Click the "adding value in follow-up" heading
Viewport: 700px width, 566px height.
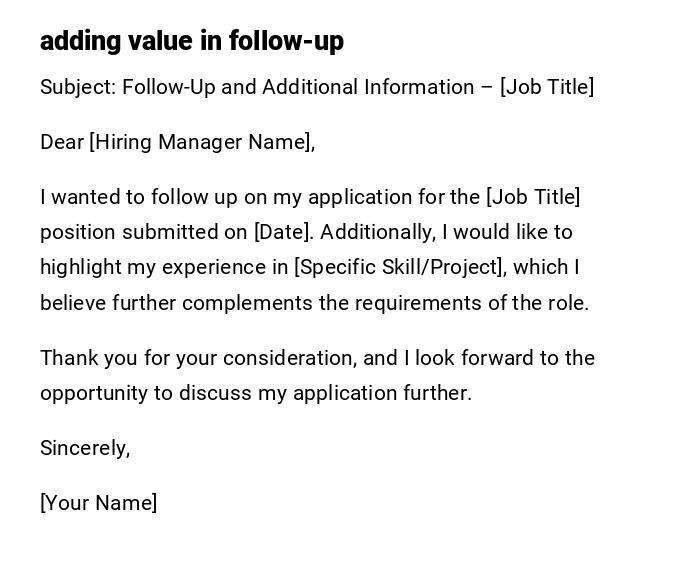tap(191, 41)
